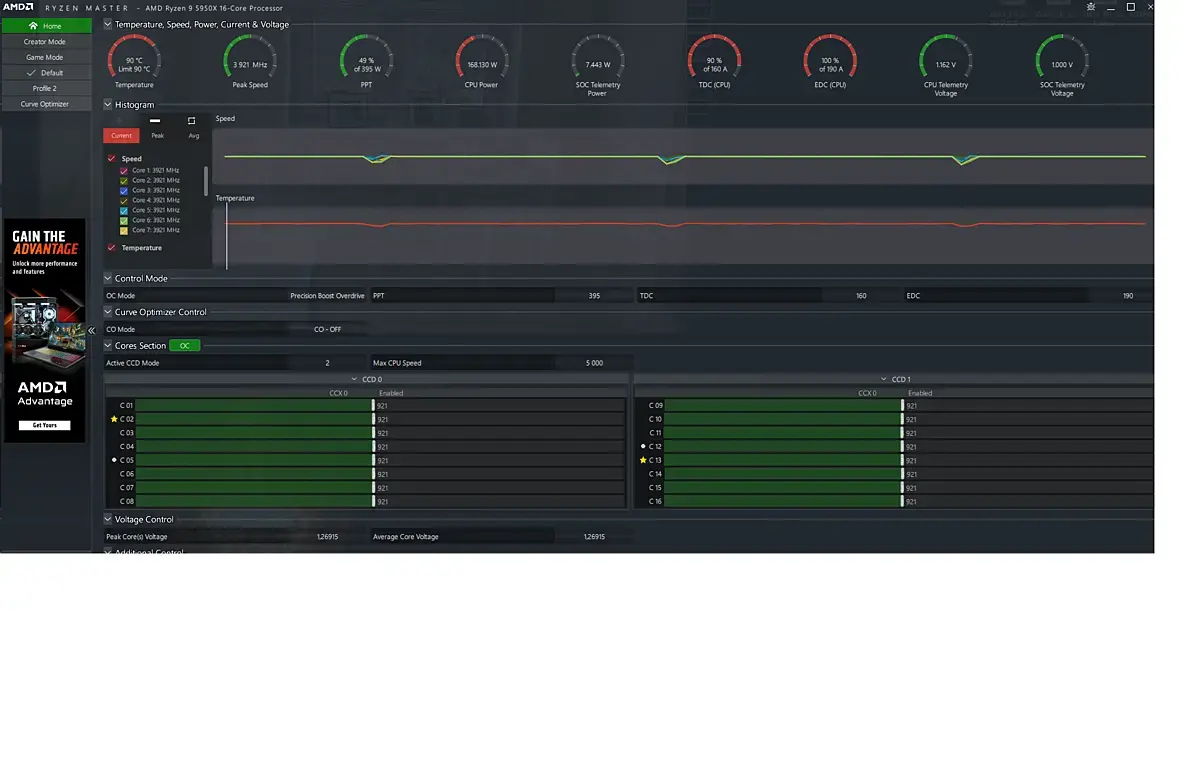Screen dimensions: 1180x777
Task: Click the Get Yours AMD Advantage button
Action: (x=44, y=425)
